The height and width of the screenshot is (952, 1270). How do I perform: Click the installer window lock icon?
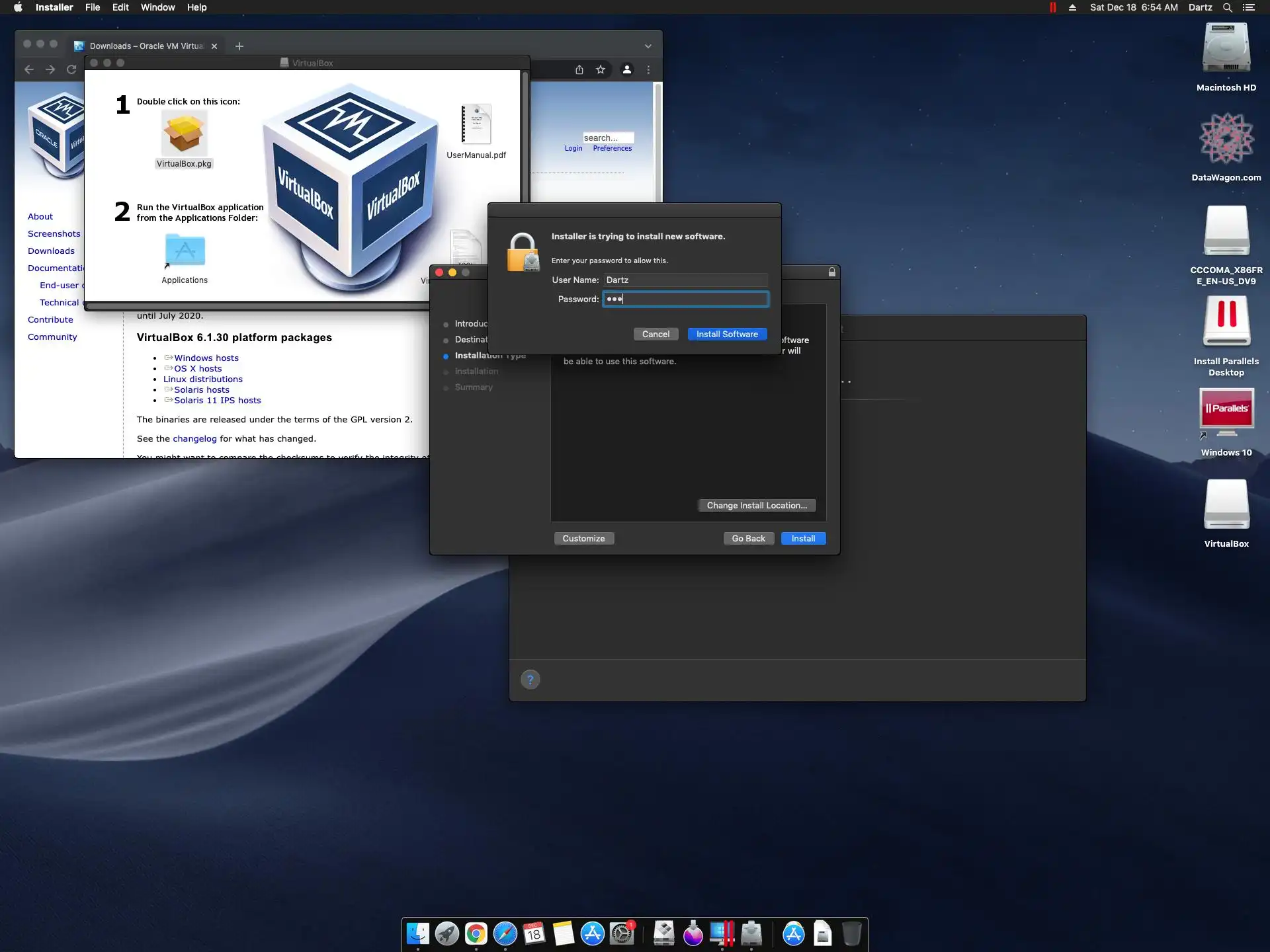pos(832,272)
